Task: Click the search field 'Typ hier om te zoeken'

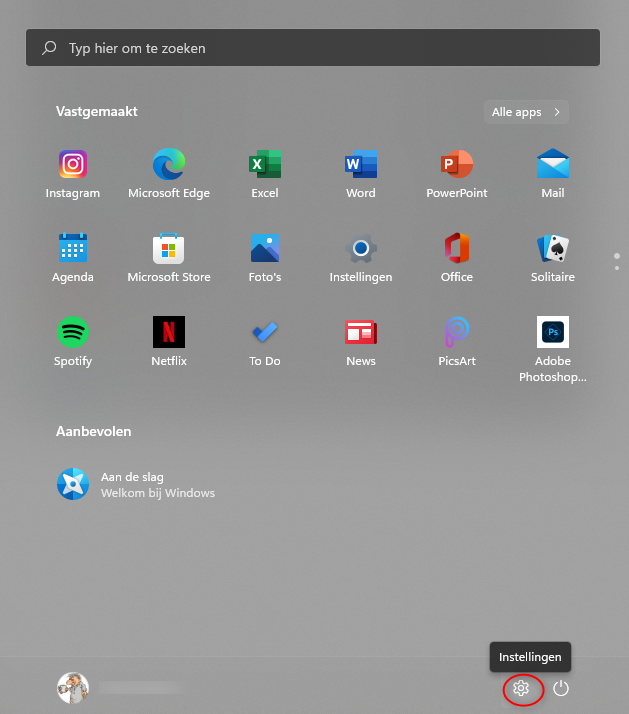Action: [313, 48]
